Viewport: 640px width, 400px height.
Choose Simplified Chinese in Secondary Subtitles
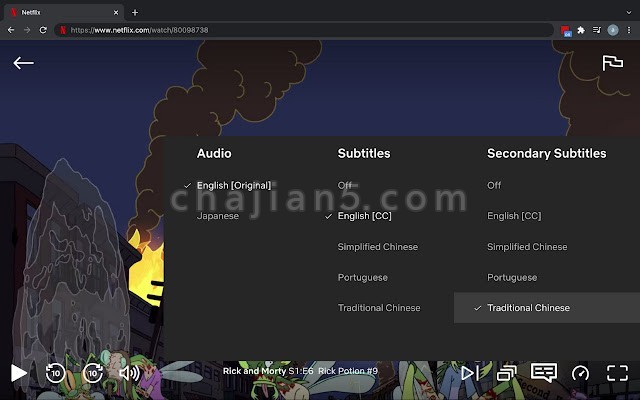pyautogui.click(x=527, y=247)
